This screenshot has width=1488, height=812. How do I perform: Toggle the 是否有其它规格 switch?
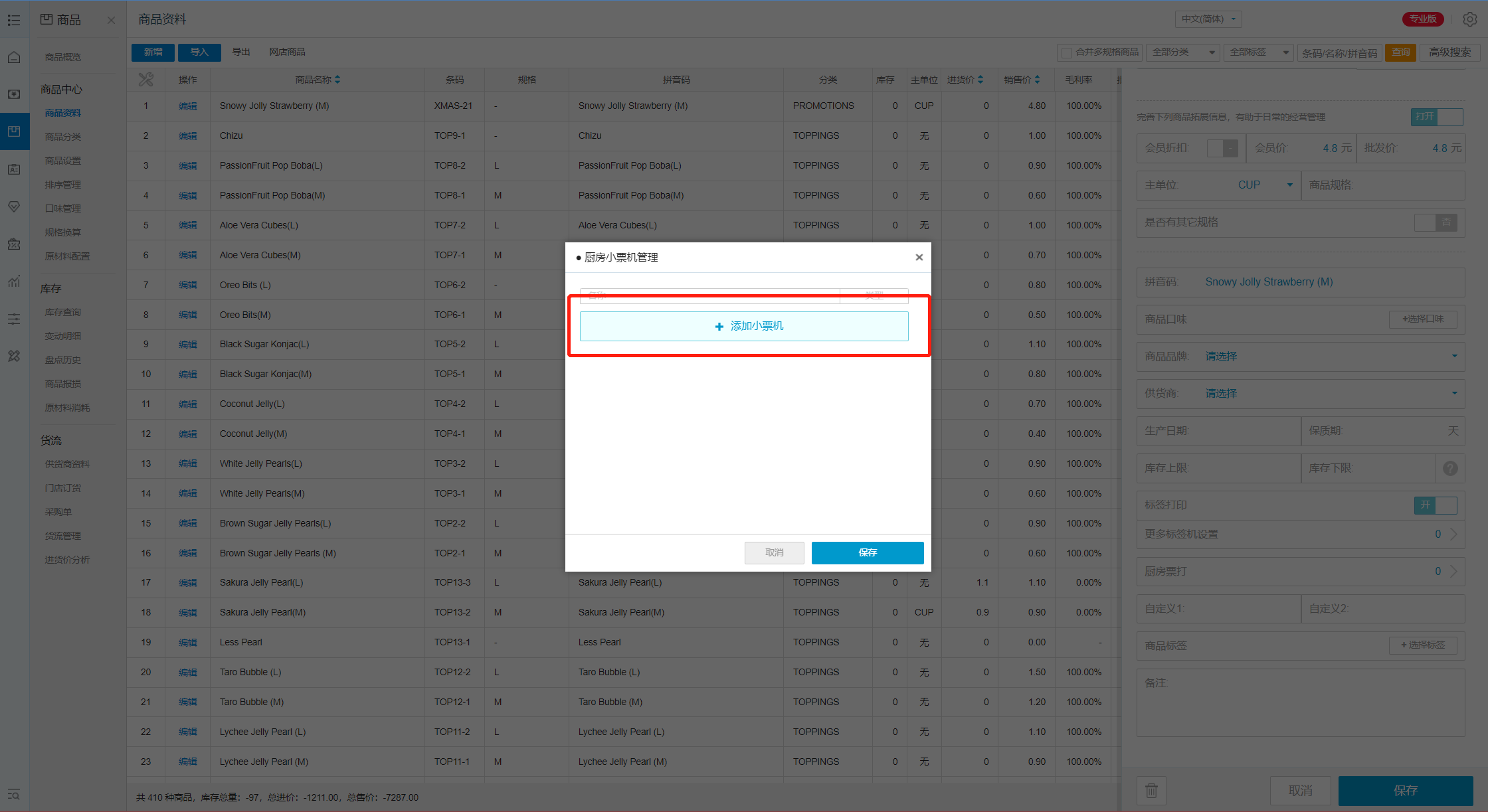pos(1435,222)
